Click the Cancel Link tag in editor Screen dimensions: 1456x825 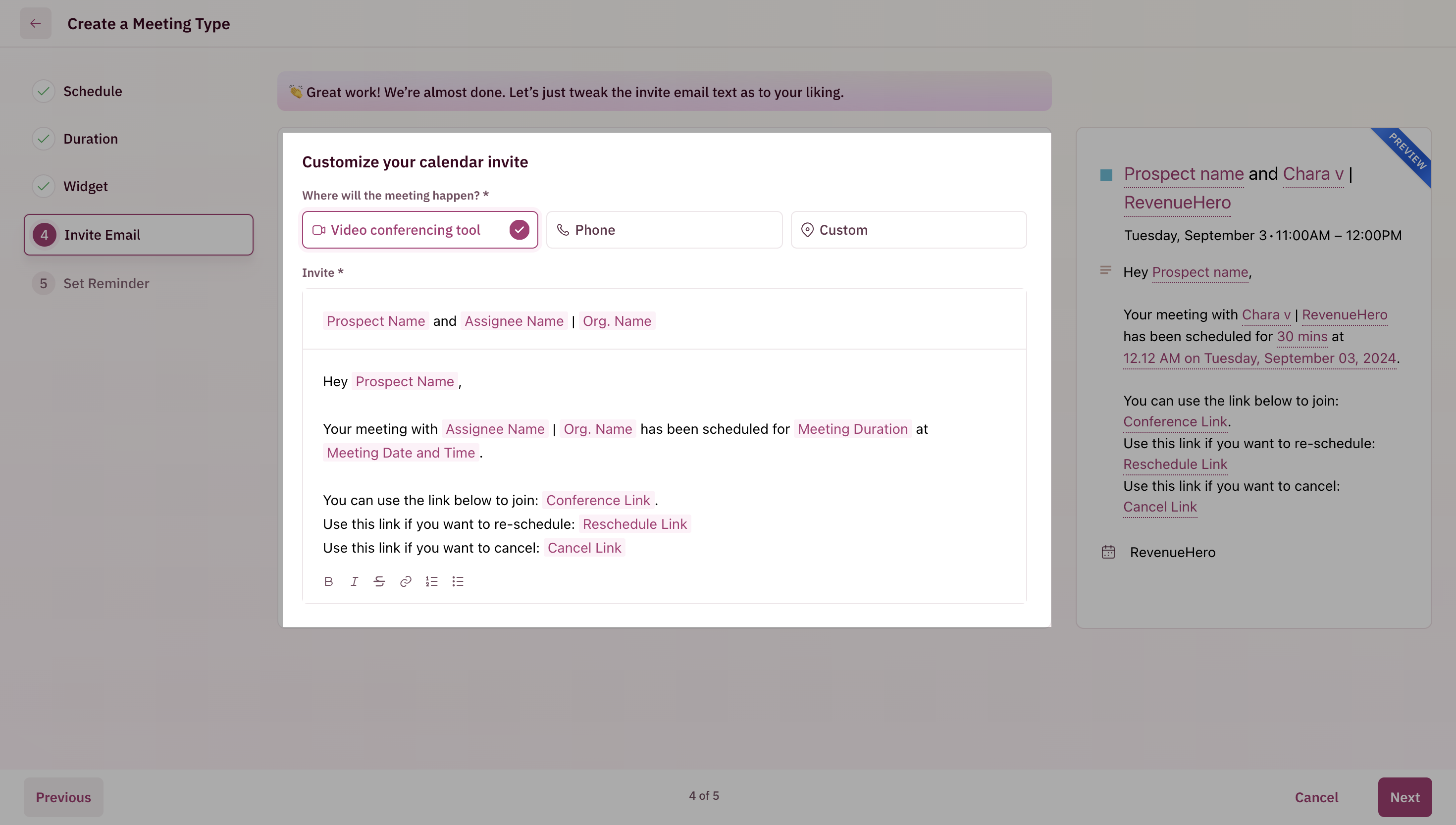584,549
